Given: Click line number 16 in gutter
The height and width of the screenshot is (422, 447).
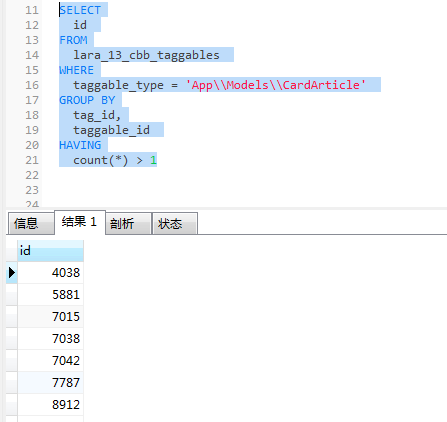Looking at the screenshot, I should 32,85.
